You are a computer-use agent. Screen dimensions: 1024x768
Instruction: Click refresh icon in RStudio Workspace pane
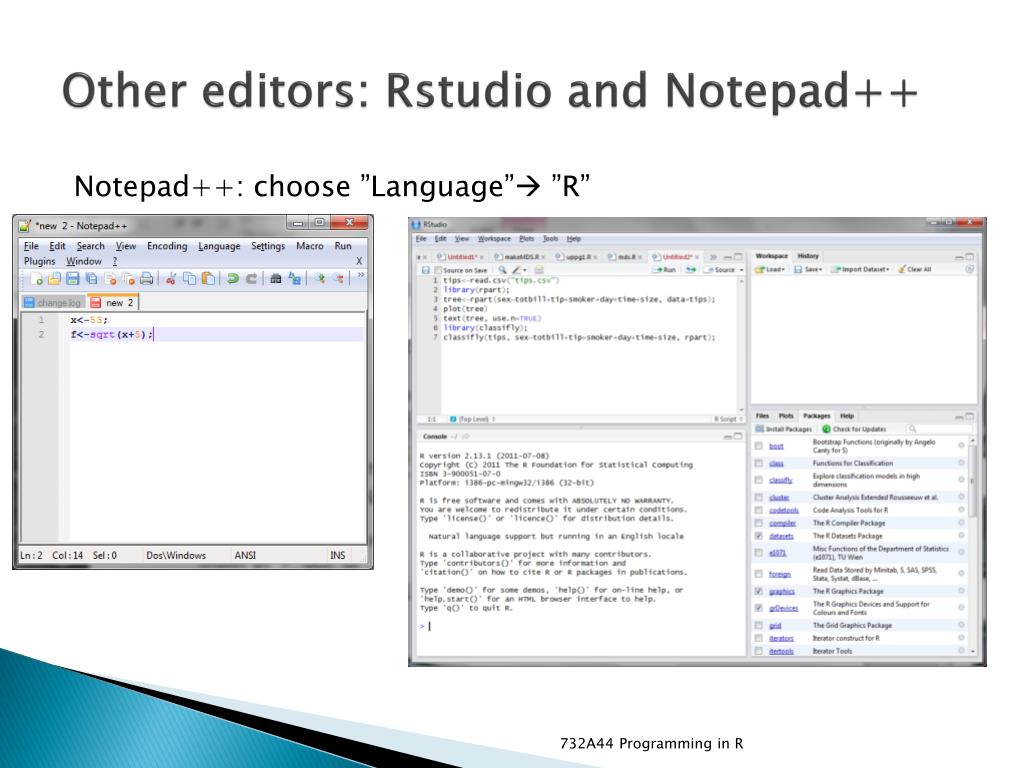[x=970, y=269]
